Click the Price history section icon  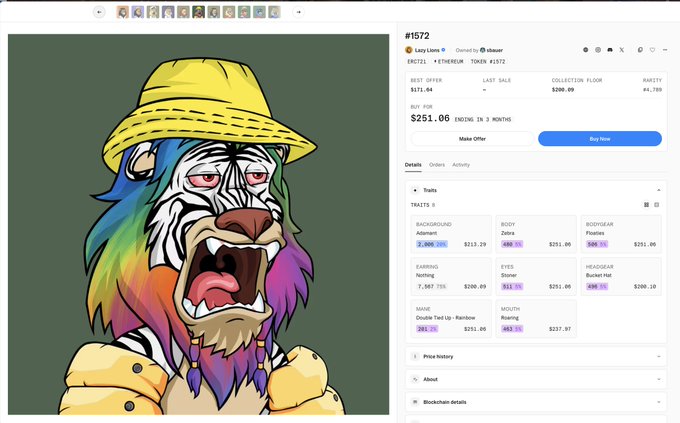(x=415, y=356)
